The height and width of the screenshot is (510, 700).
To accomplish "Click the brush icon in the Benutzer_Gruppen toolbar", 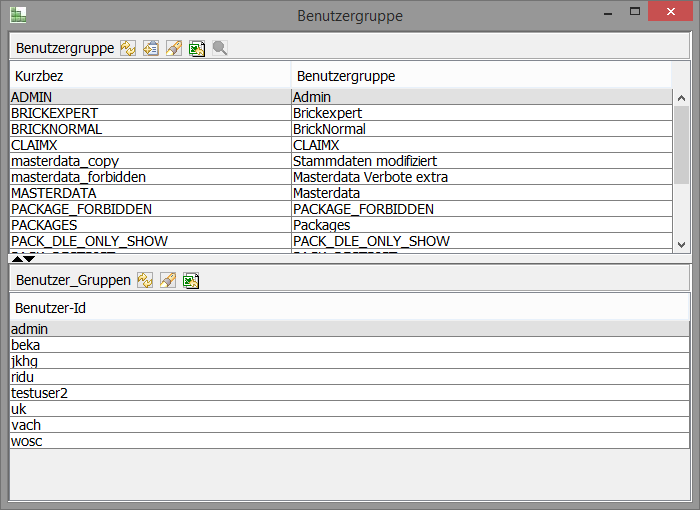I will [x=168, y=280].
